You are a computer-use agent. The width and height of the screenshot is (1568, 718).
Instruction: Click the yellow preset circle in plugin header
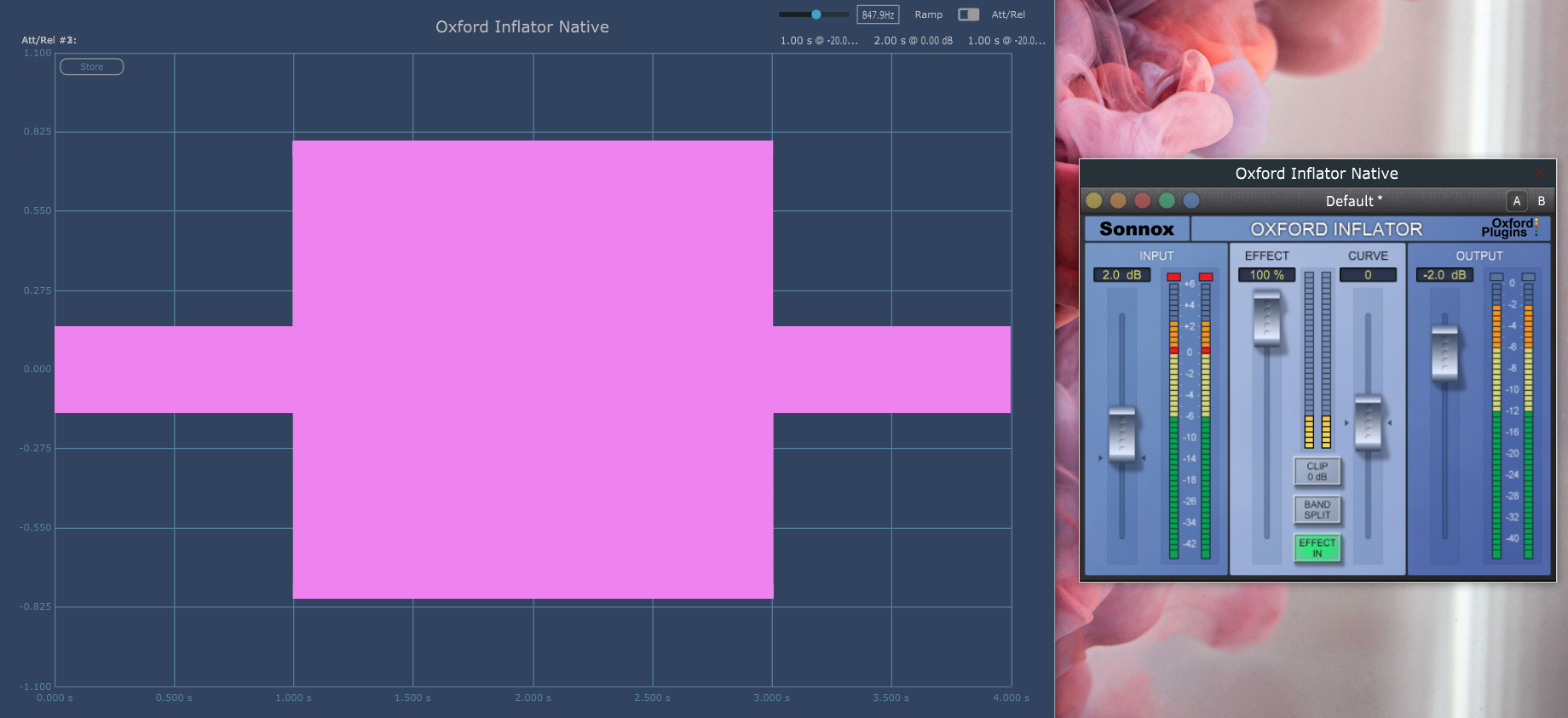pyautogui.click(x=1094, y=200)
